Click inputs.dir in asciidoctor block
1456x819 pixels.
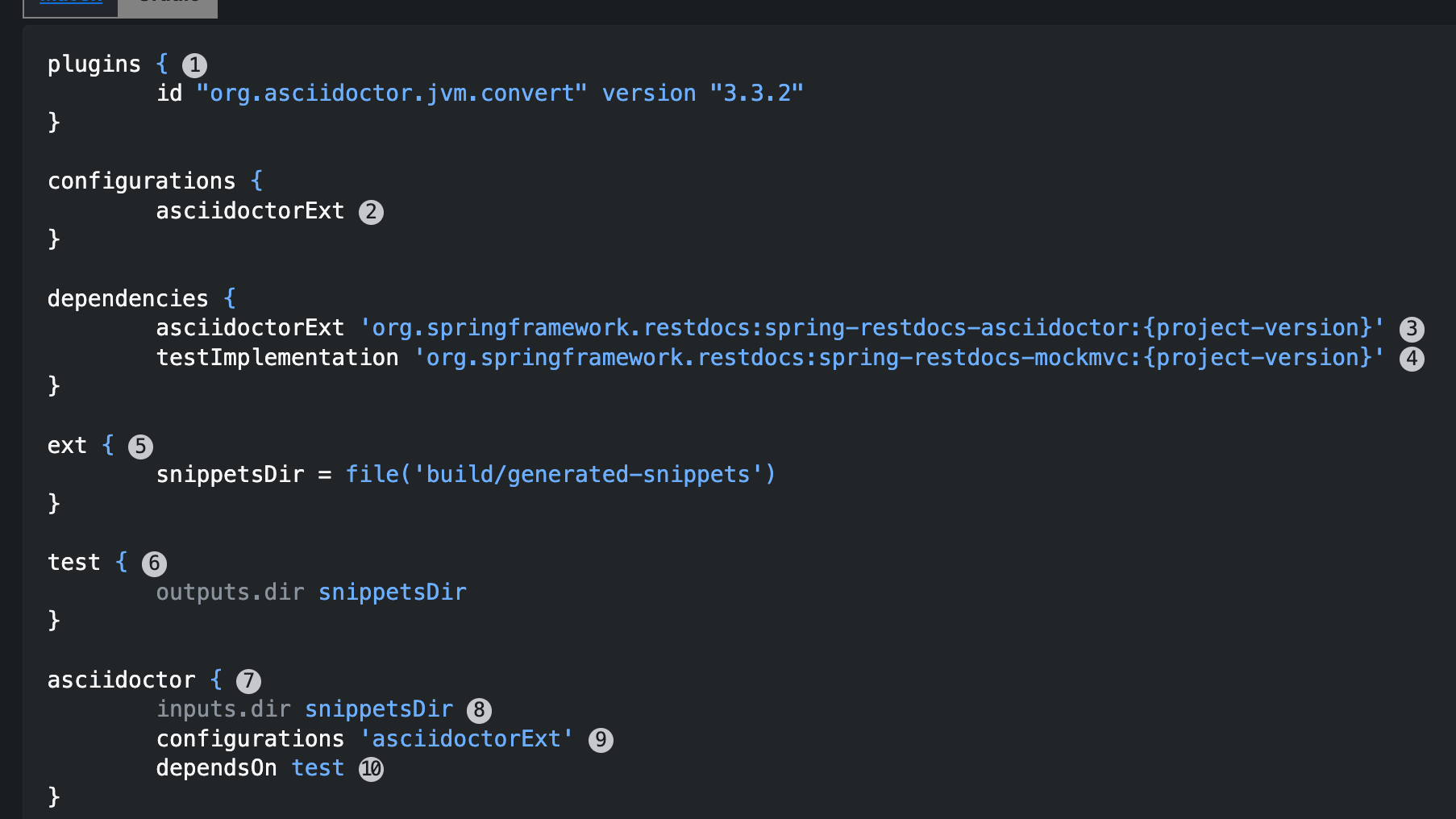point(223,709)
